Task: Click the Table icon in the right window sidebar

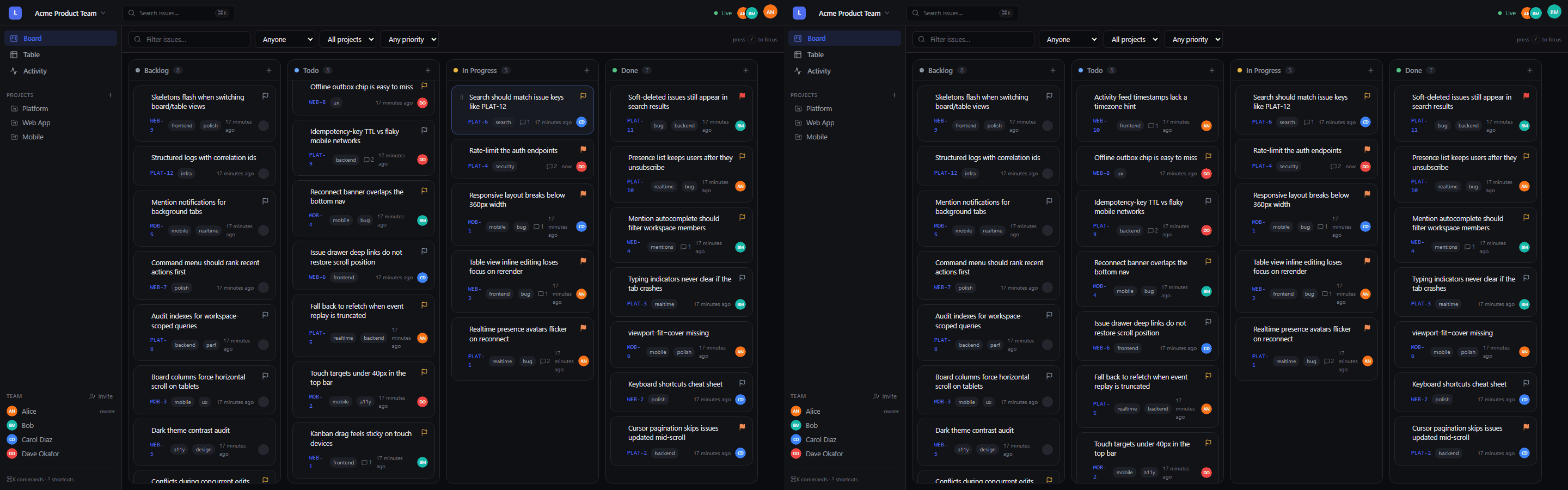Action: coord(798,55)
